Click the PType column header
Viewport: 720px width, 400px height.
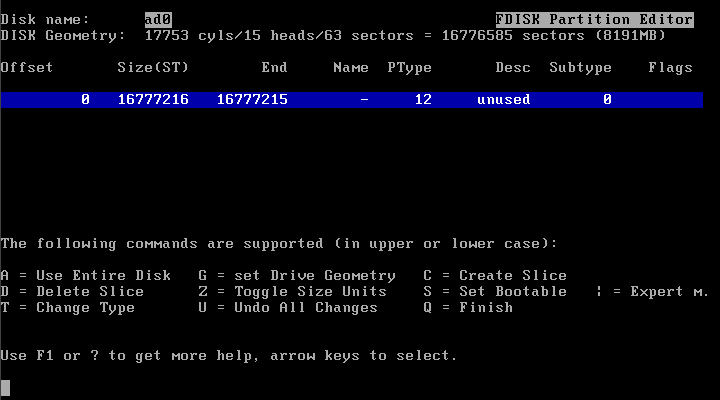tap(409, 68)
